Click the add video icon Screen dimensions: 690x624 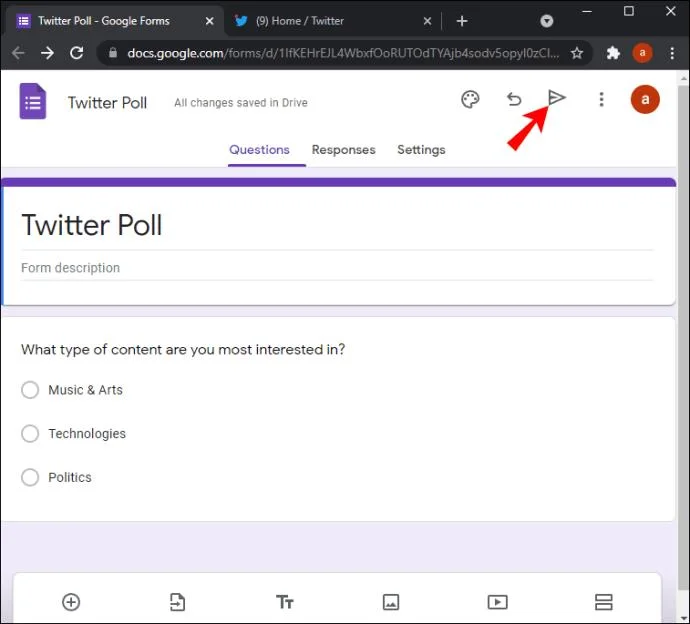pyautogui.click(x=497, y=602)
